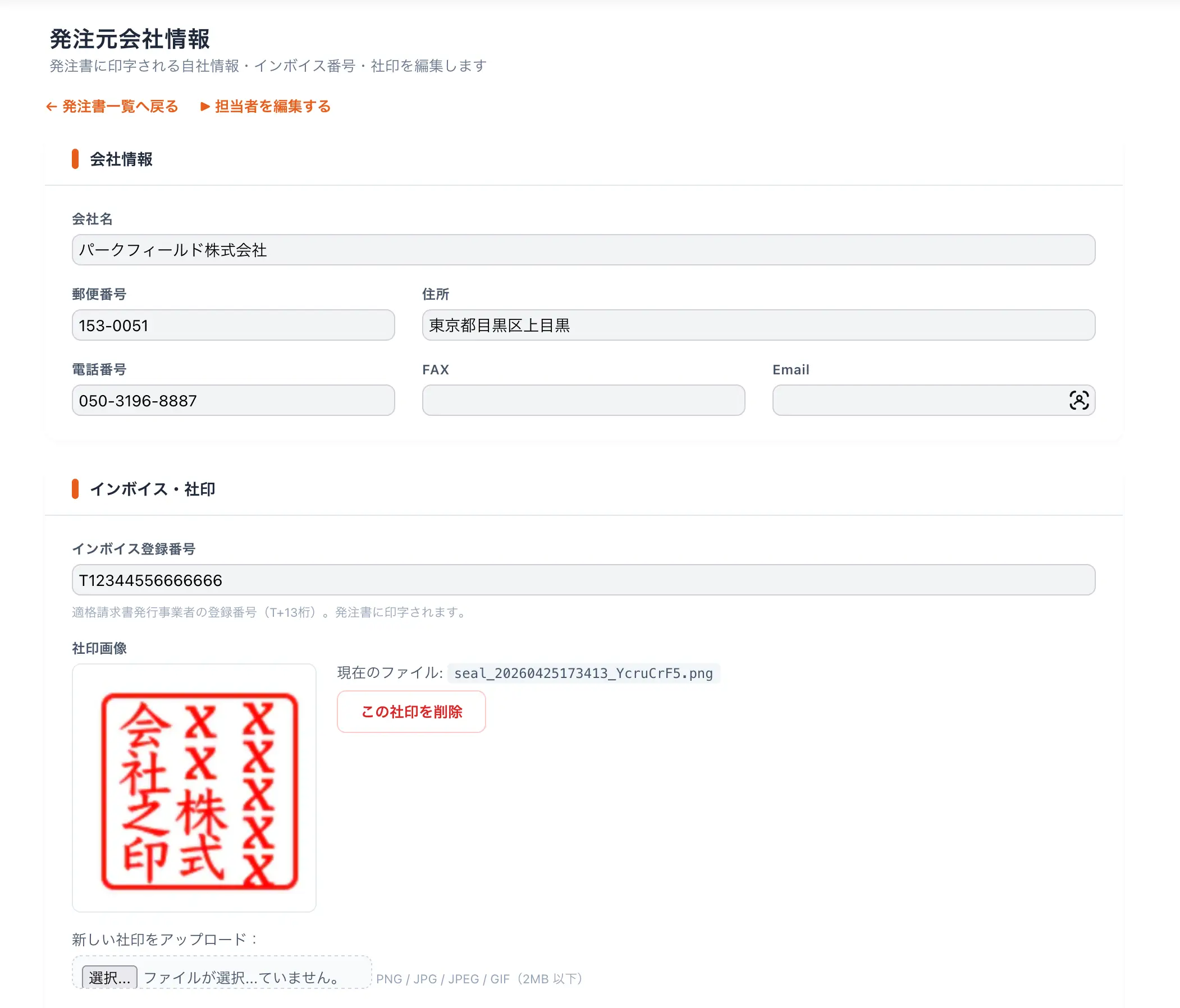Click the インボイス・社印 section heading
Viewport: 1180px width, 1008px height.
click(x=152, y=489)
